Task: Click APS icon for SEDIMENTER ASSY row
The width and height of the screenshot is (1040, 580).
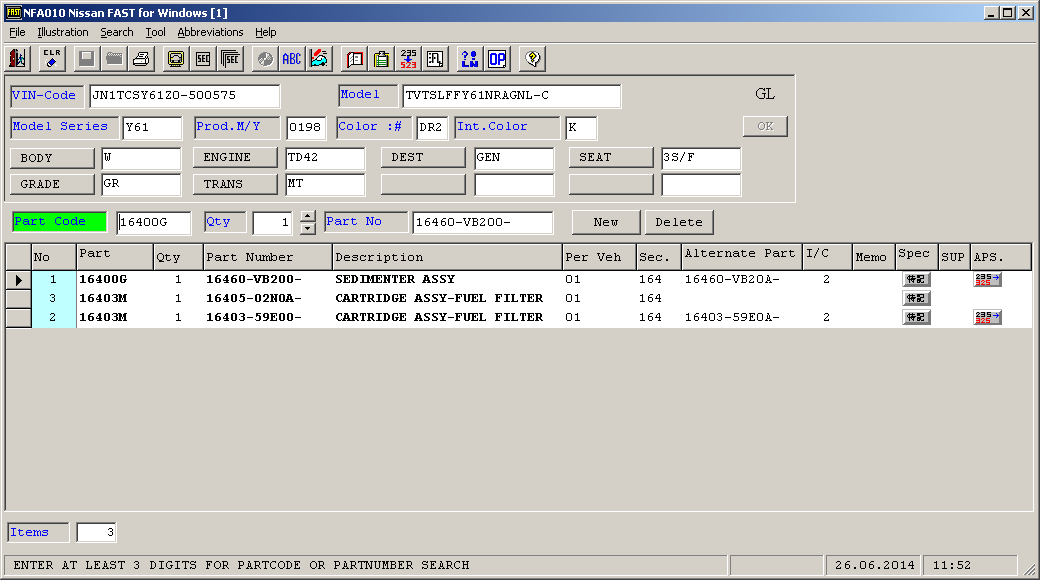Action: [987, 279]
